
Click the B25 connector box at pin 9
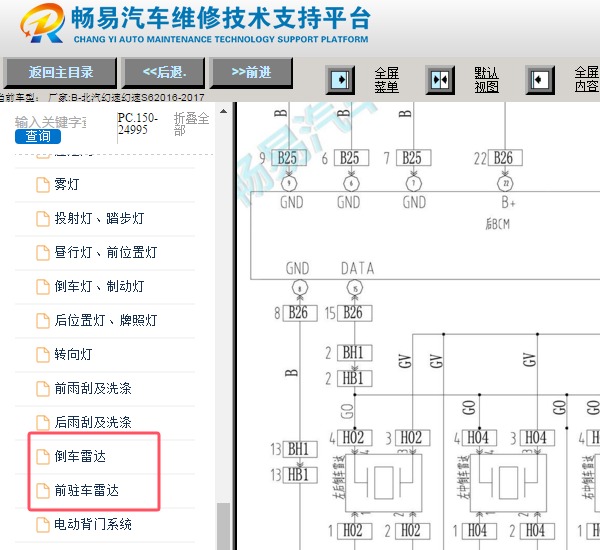pos(289,158)
